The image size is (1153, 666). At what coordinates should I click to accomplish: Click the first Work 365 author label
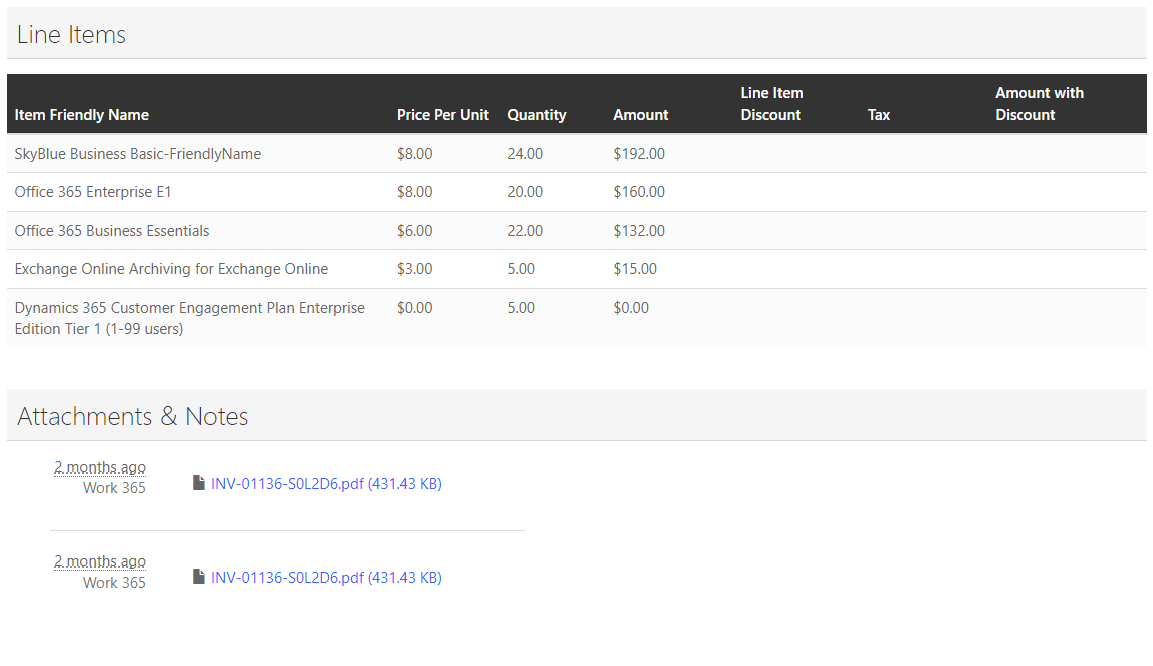point(114,488)
